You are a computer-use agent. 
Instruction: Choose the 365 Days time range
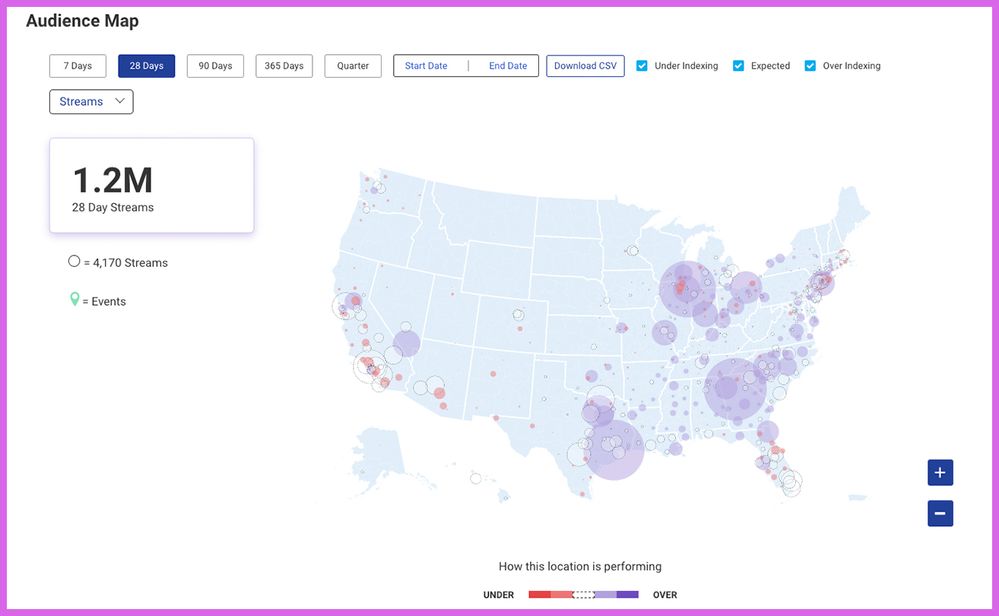[284, 66]
